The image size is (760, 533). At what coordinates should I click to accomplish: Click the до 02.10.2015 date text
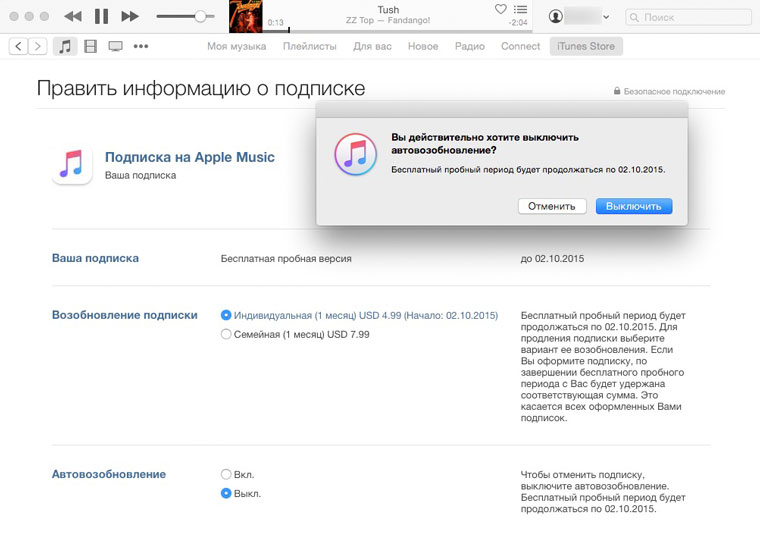[552, 259]
